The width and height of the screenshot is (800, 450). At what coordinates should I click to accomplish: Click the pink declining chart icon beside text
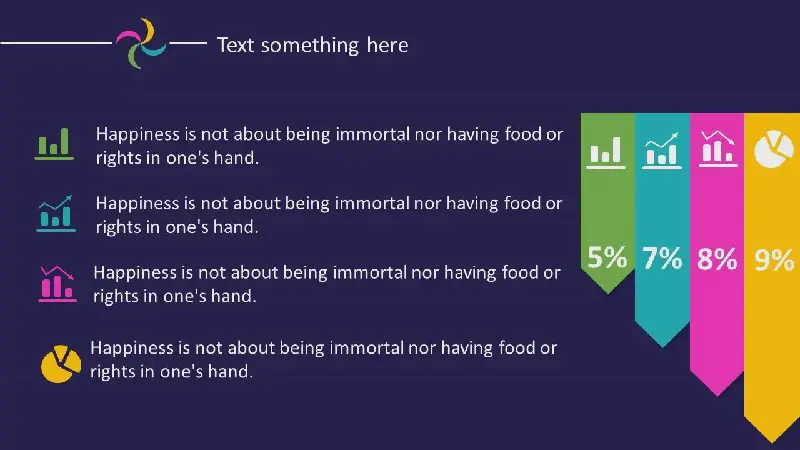[x=56, y=283]
